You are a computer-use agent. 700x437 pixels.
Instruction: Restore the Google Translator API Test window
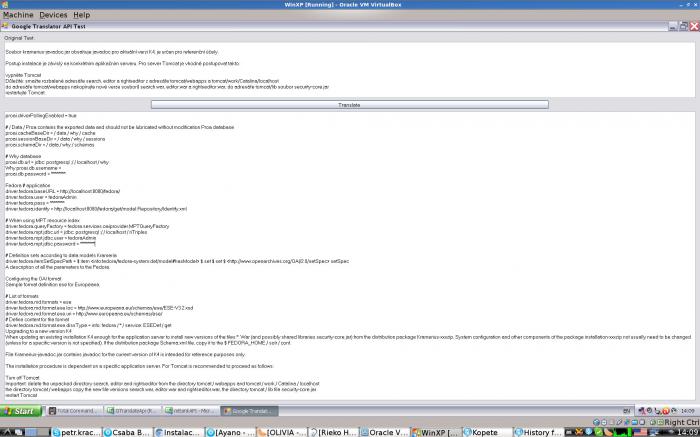tap(683, 26)
